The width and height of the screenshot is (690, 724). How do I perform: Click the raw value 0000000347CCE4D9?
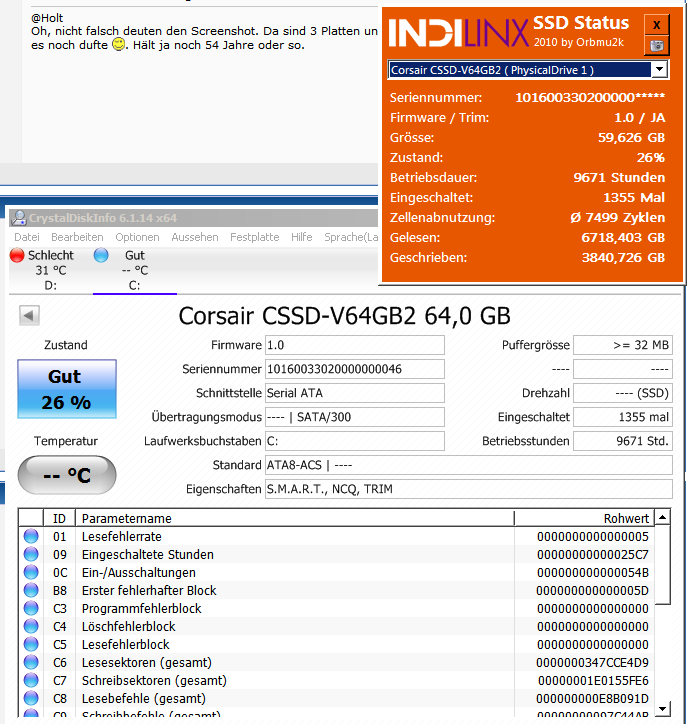coord(593,663)
